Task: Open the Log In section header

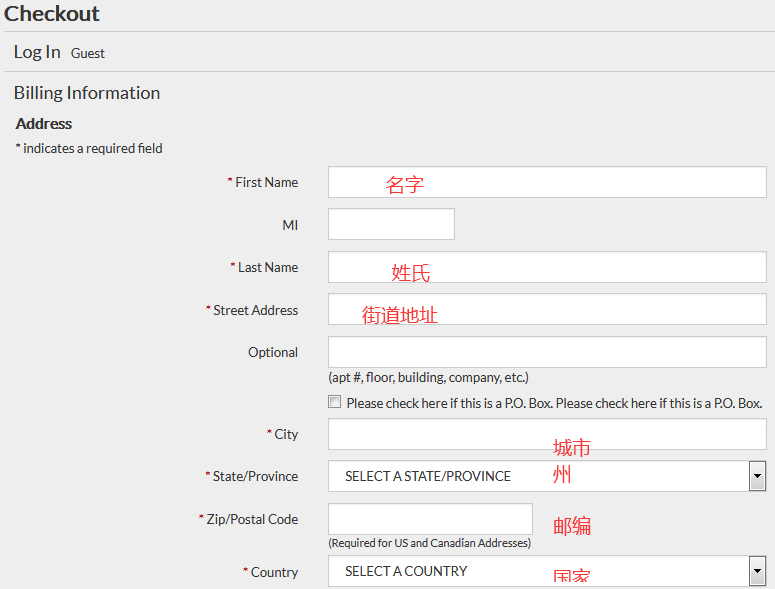Action: [x=37, y=52]
